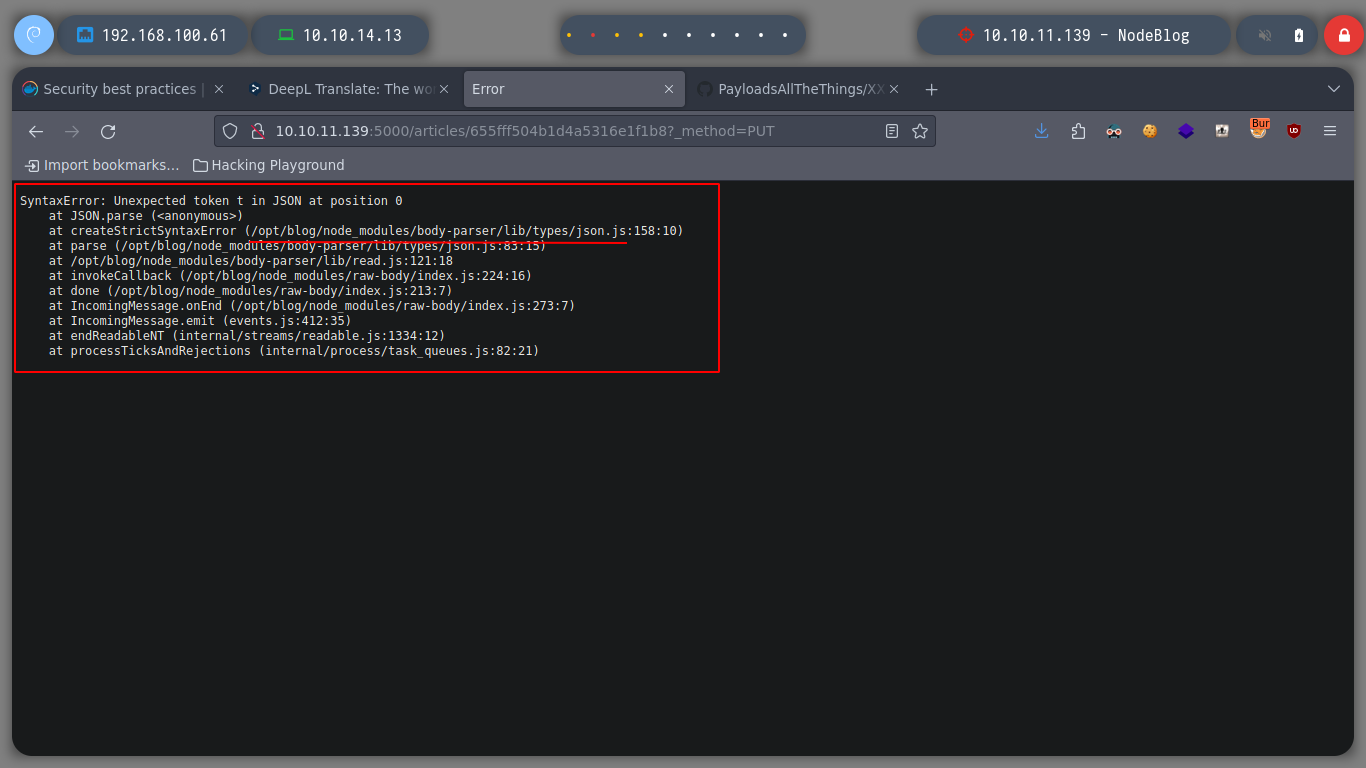Expand the list all tabs chevron
Image resolution: width=1366 pixels, height=768 pixels.
click(x=1333, y=89)
